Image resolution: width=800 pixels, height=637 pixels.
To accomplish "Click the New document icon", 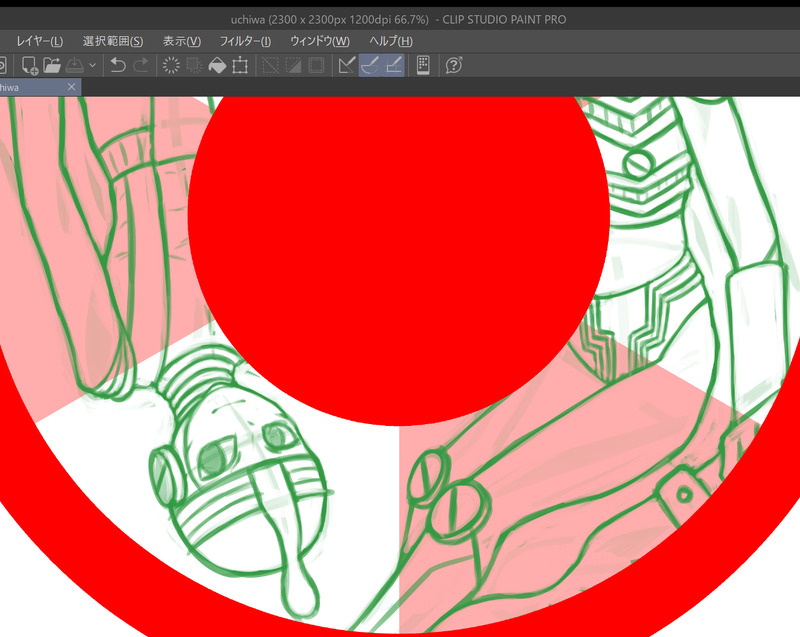I will (29, 65).
